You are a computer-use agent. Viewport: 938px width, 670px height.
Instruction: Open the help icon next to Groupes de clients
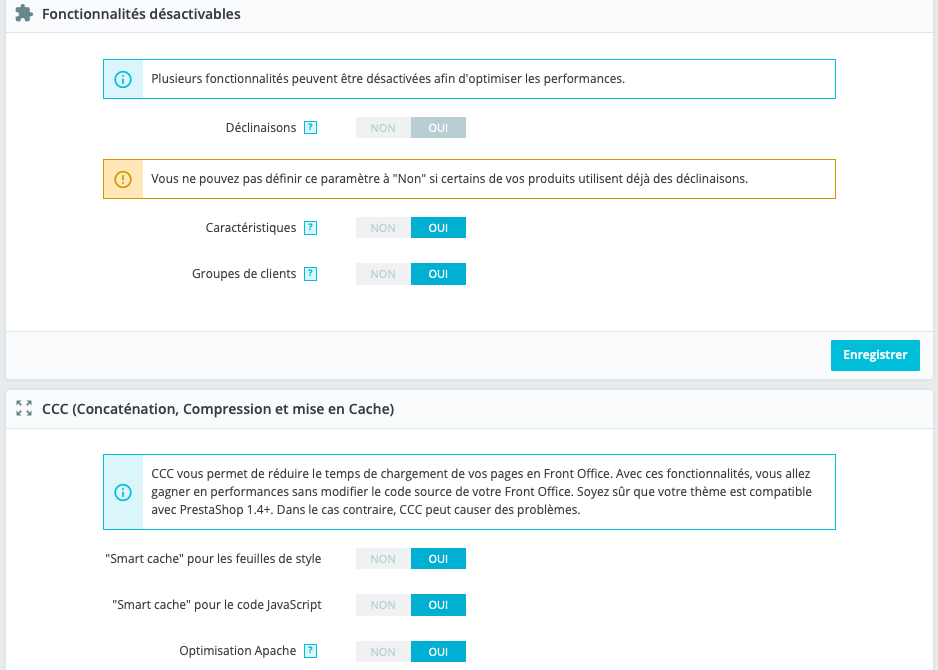pos(311,274)
